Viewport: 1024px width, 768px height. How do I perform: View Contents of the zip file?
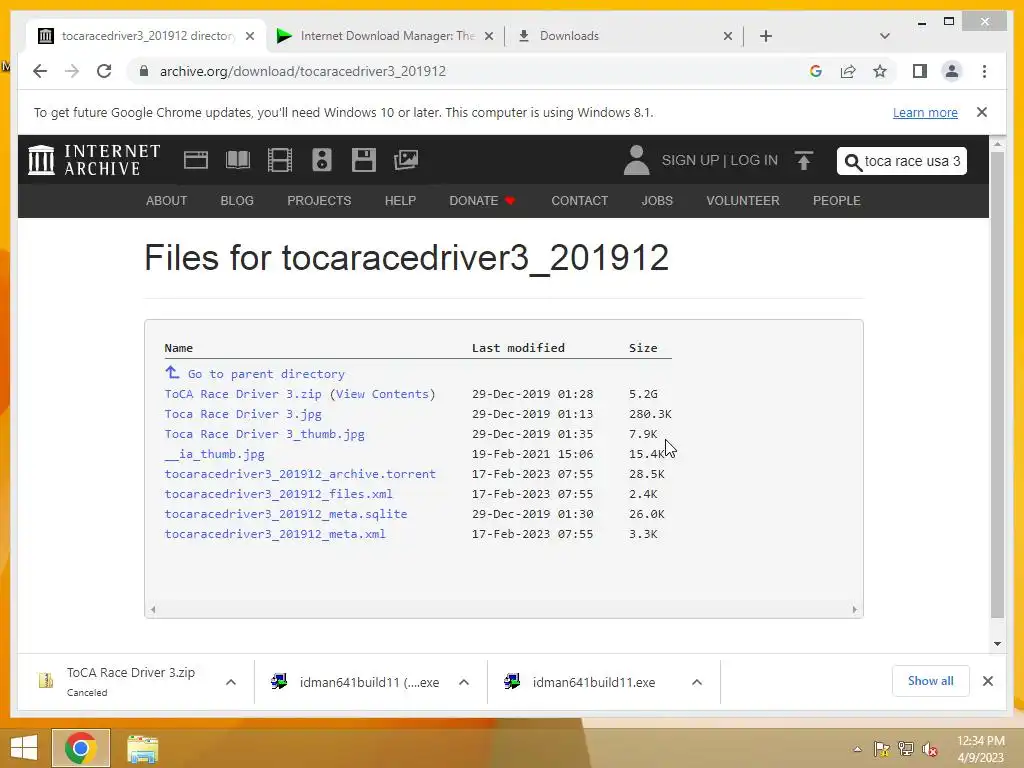[x=383, y=394]
